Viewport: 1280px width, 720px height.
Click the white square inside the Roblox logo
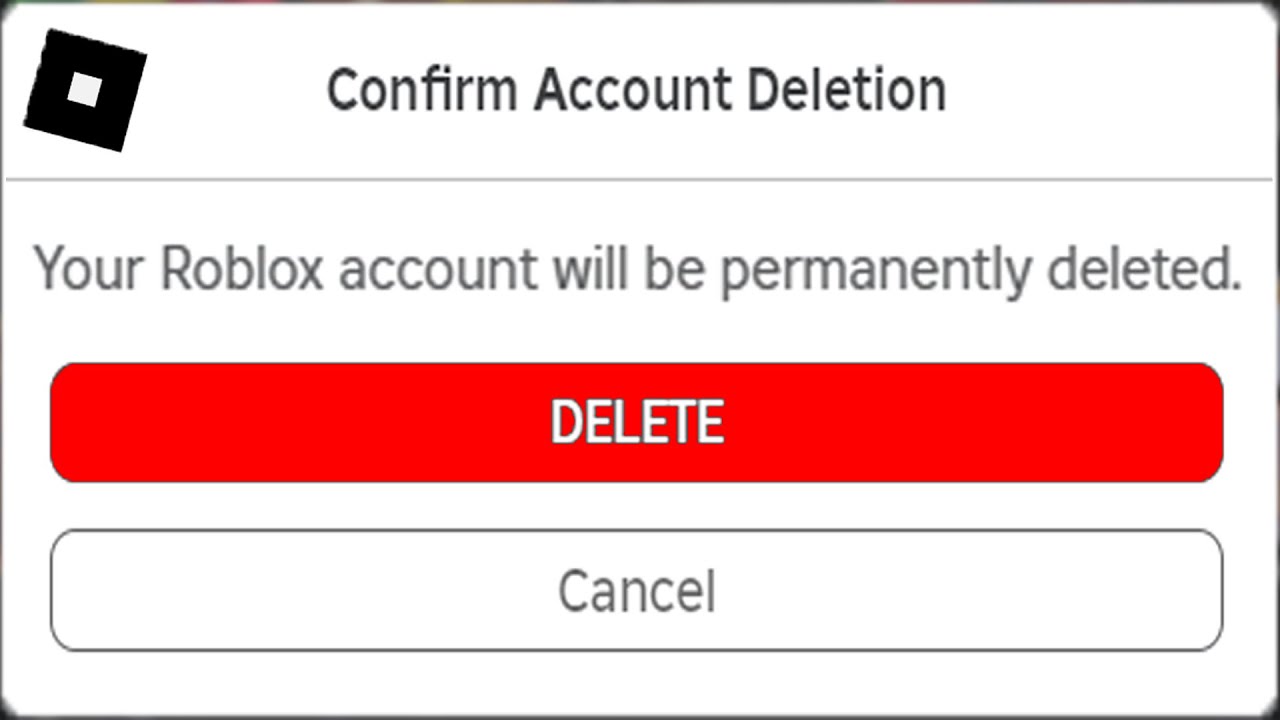[85, 88]
